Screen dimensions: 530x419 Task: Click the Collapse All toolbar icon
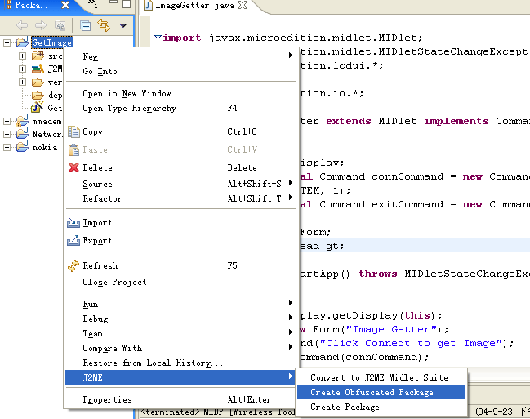86,25
